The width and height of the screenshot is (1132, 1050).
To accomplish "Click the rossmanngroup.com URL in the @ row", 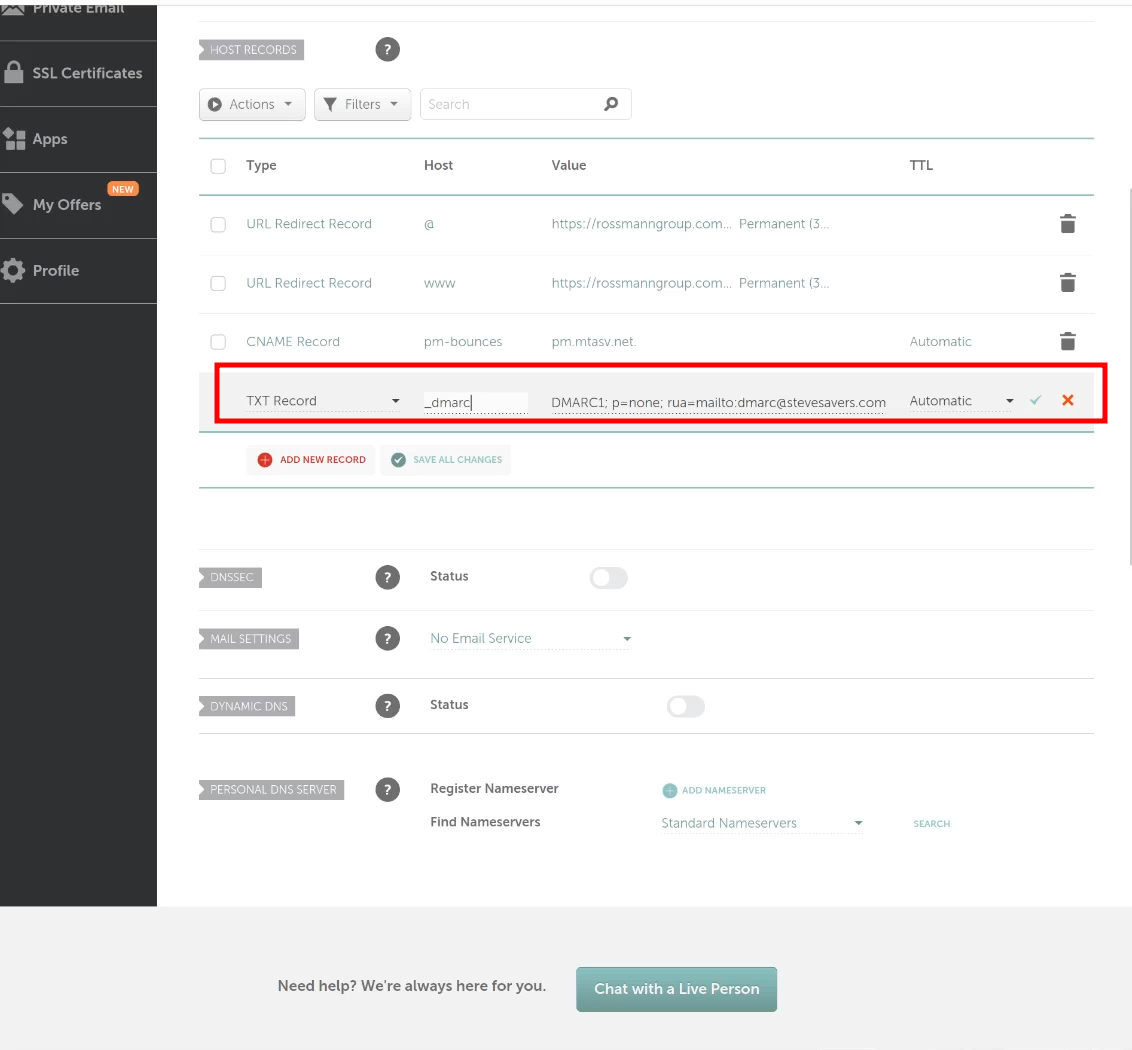I will point(641,224).
